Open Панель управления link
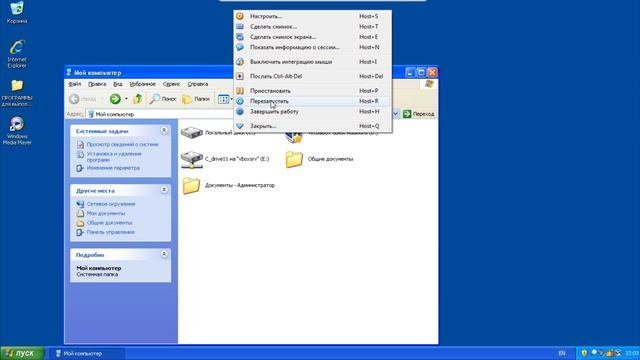 pos(111,232)
